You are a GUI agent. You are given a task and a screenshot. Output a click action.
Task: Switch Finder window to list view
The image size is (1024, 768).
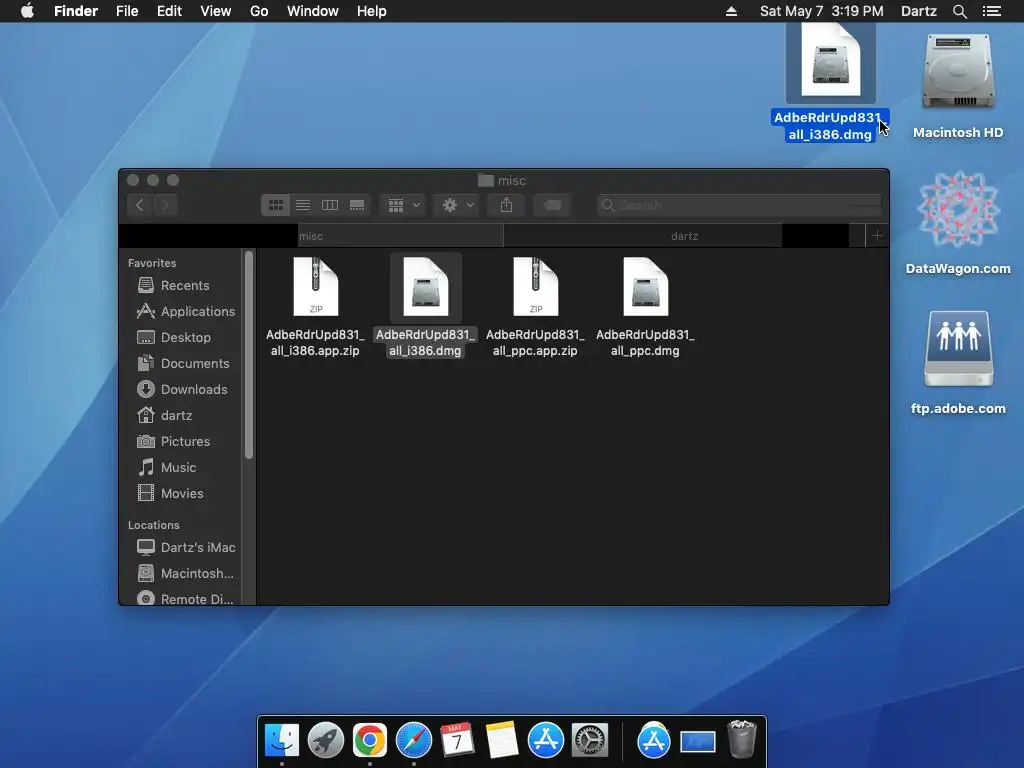303,205
